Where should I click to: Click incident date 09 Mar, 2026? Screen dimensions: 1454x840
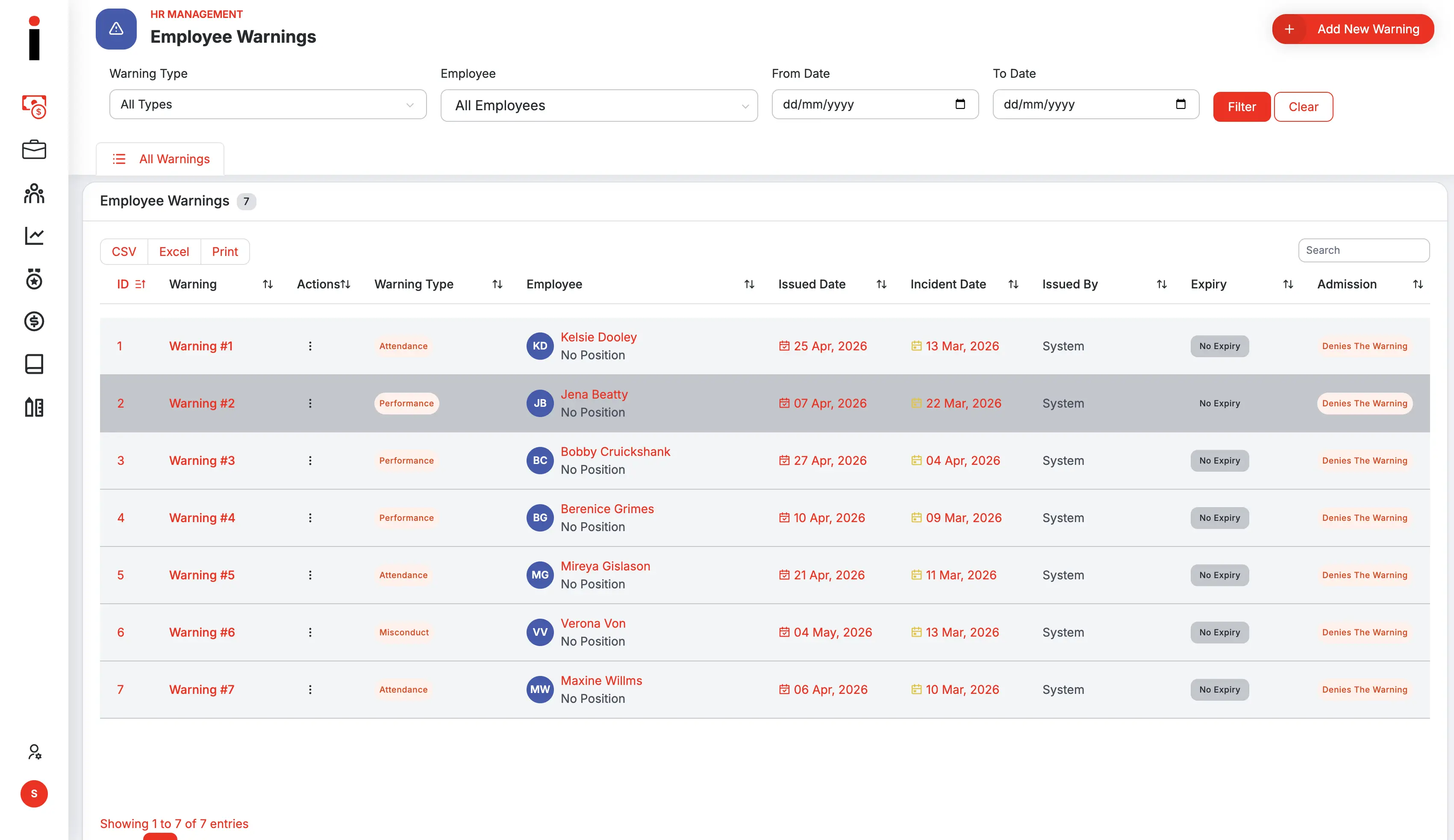click(963, 517)
